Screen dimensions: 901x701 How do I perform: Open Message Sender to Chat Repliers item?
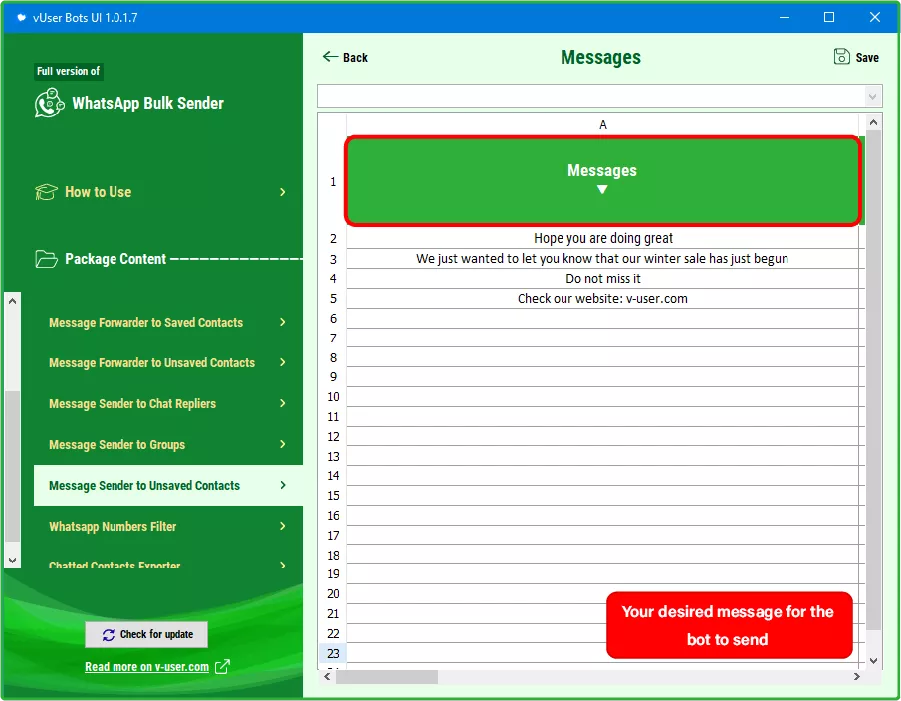(x=132, y=404)
